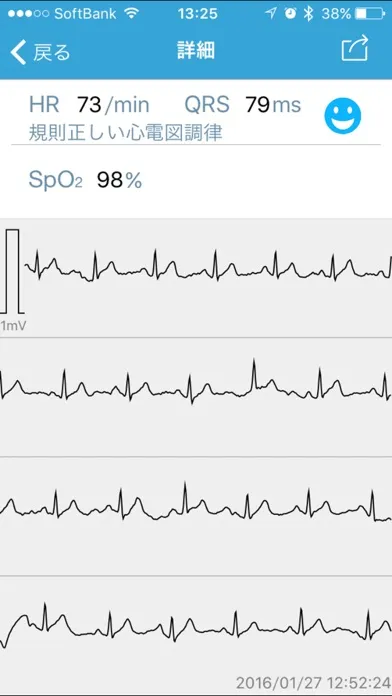Tap the back chevron arrow
392x696 pixels.
tap(18, 51)
